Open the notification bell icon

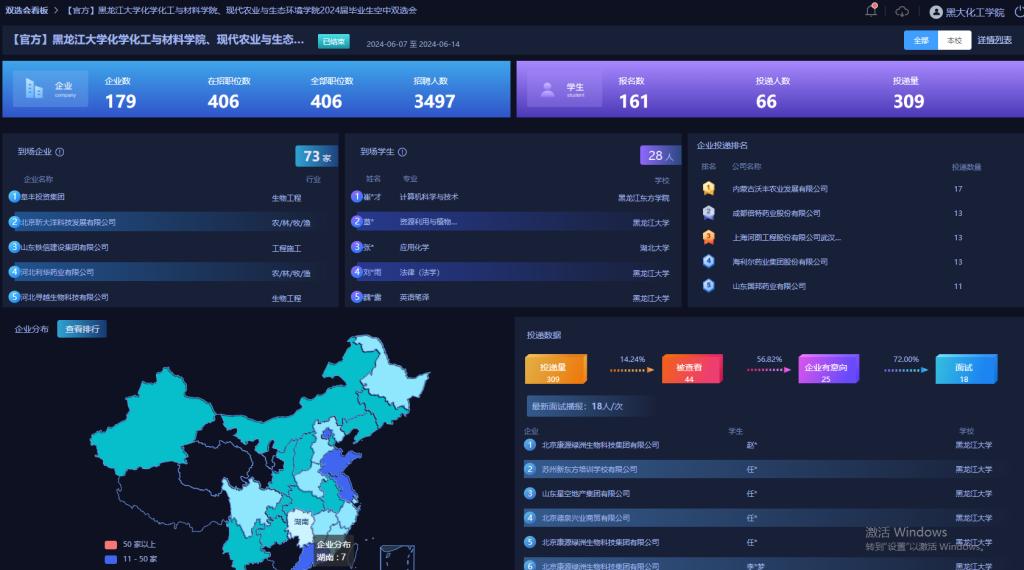(871, 11)
